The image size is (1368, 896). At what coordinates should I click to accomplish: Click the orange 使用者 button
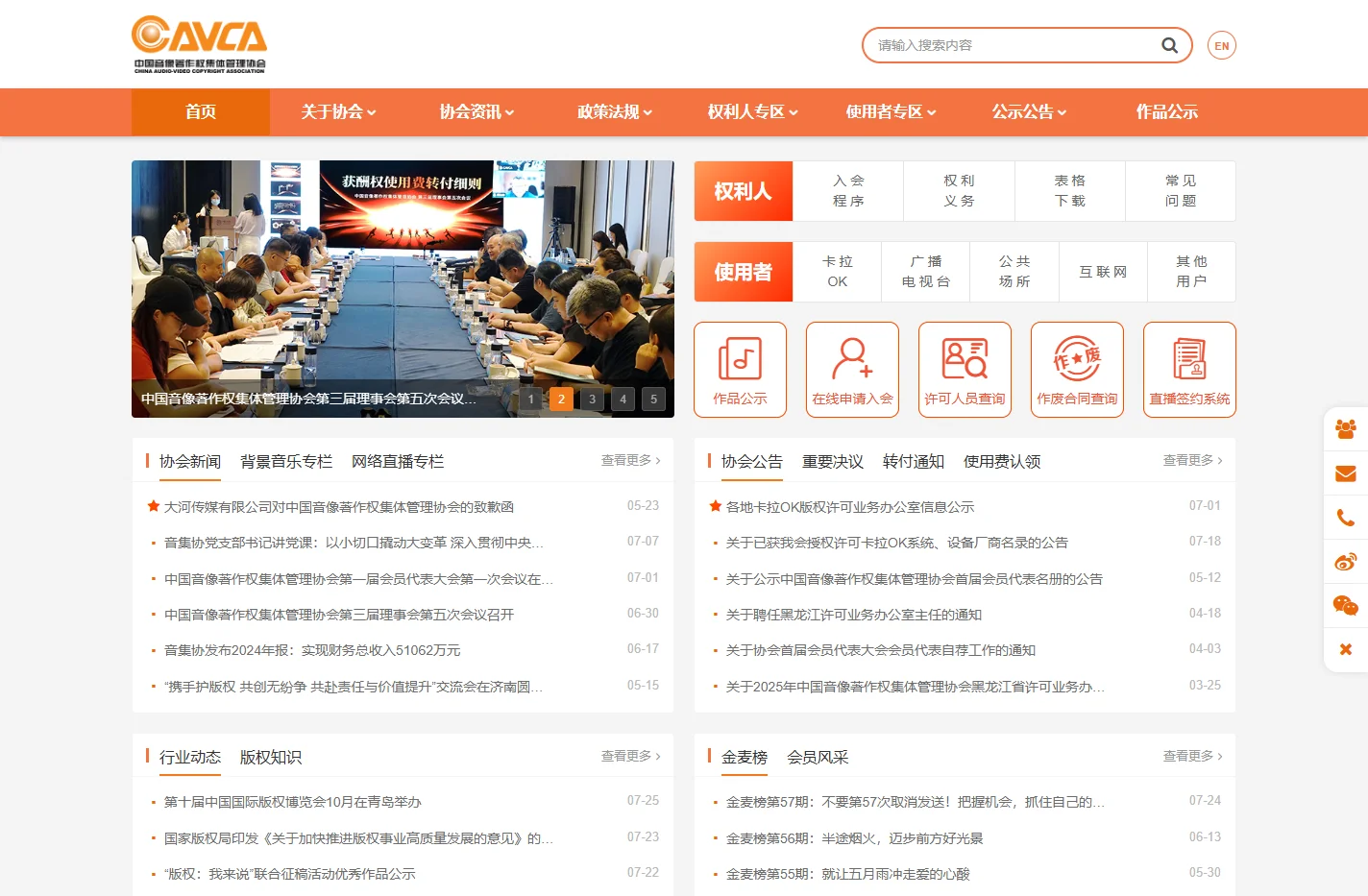point(744,272)
